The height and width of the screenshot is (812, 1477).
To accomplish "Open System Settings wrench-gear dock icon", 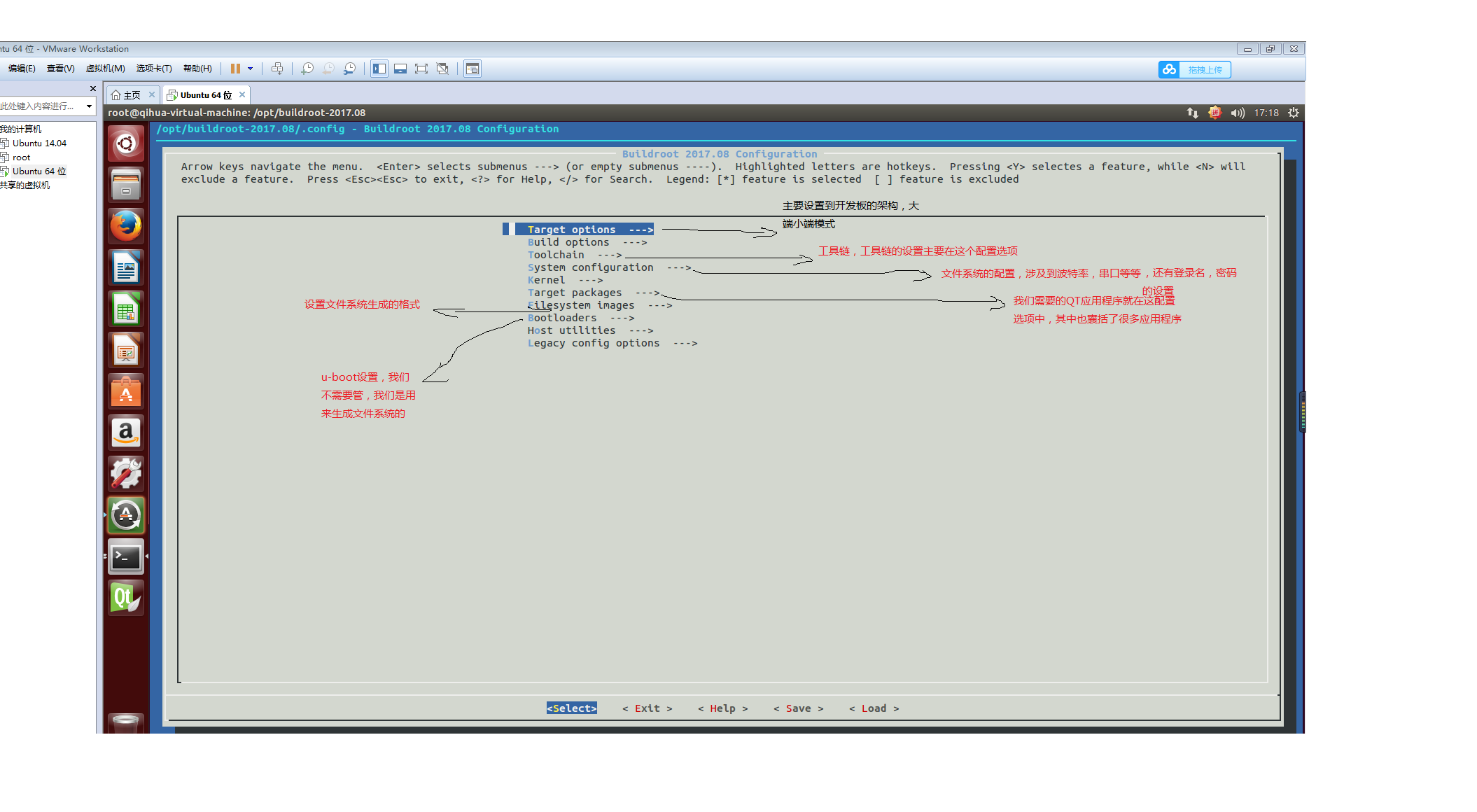I will point(126,474).
